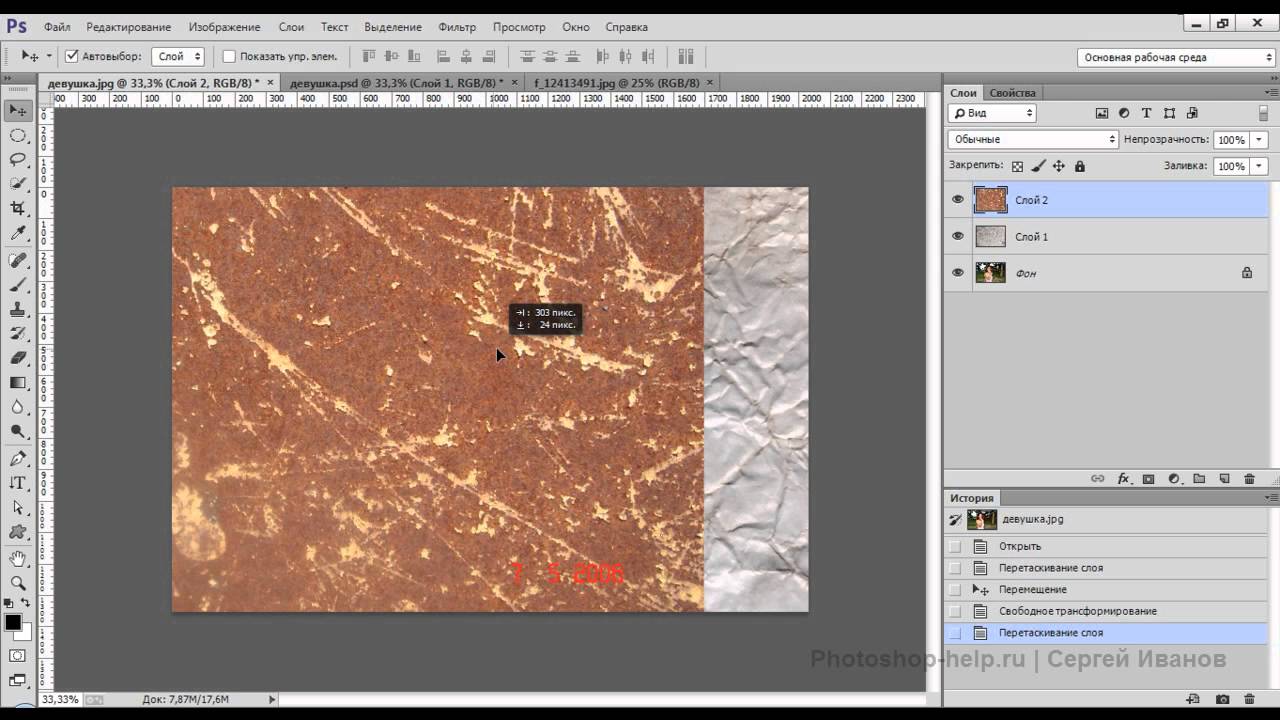This screenshot has height=720, width=1280.
Task: Hide Слой 2 layer visibility
Action: click(958, 200)
